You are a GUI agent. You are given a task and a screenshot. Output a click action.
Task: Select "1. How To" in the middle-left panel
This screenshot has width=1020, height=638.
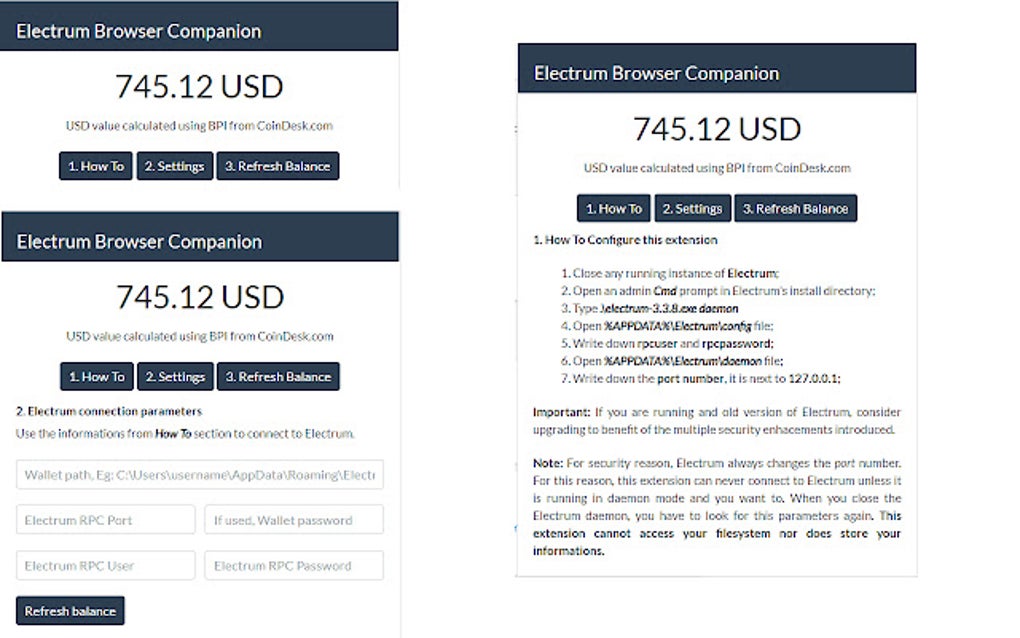96,376
